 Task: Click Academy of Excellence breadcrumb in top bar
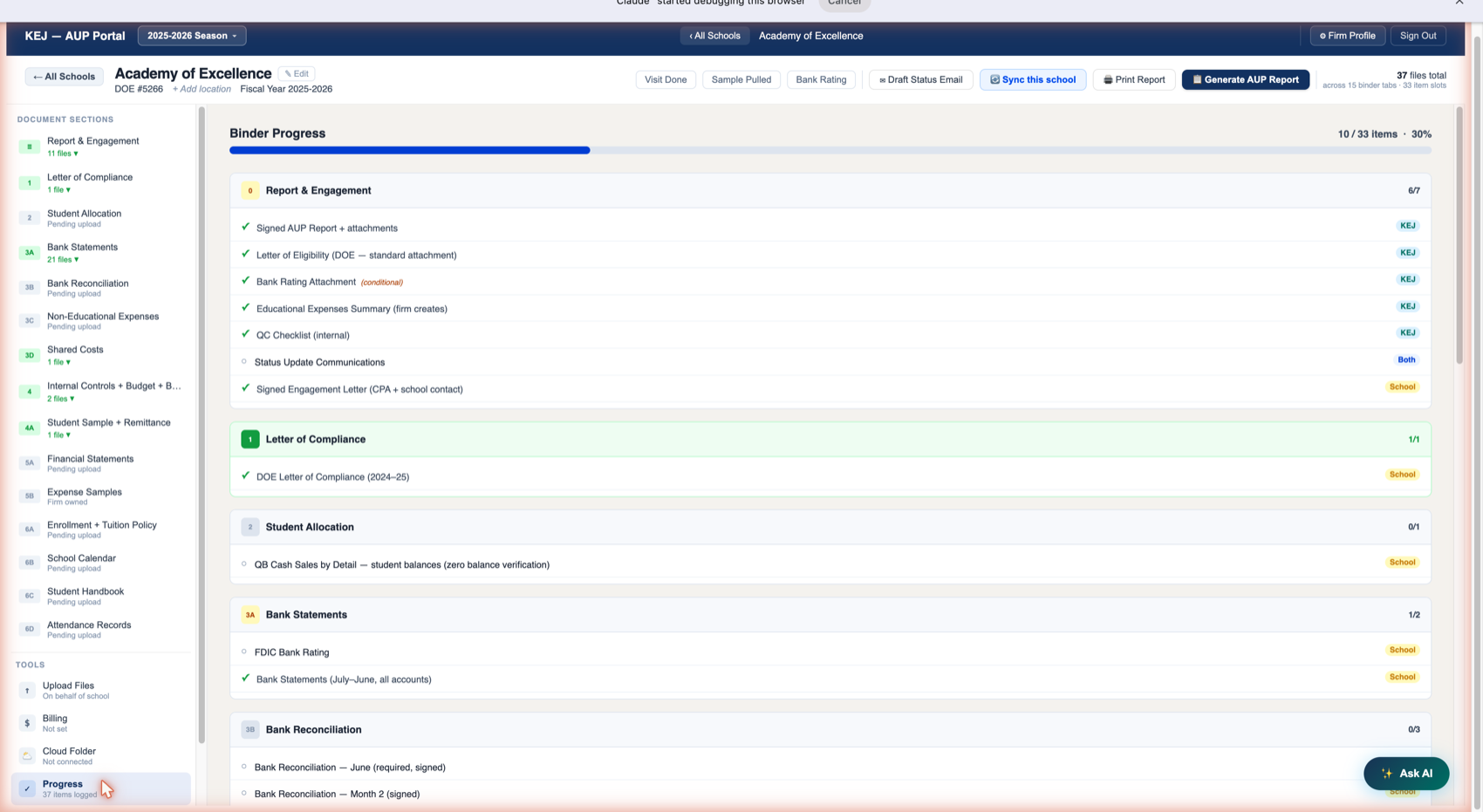(x=810, y=36)
